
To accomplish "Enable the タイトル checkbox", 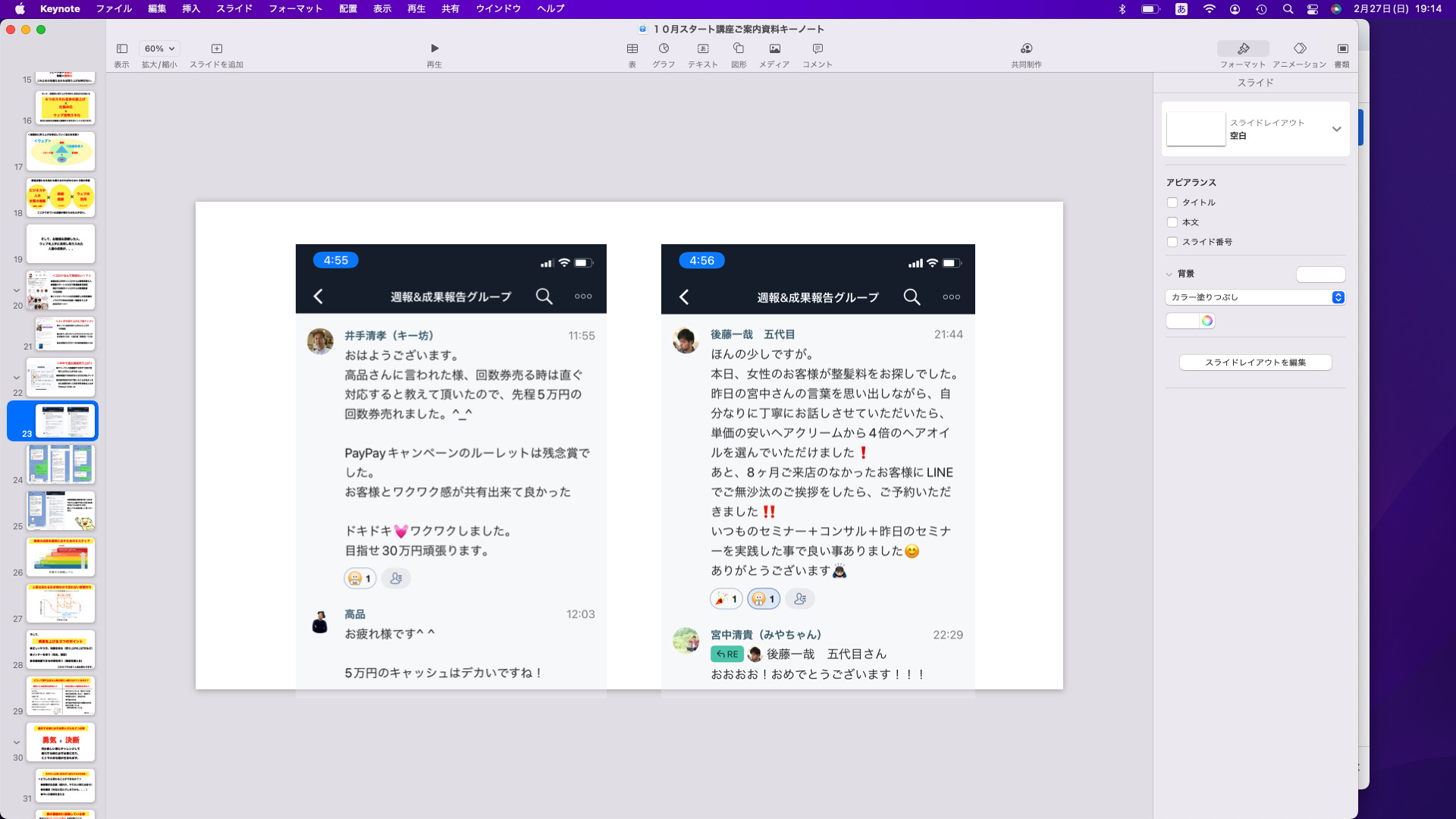I will point(1172,202).
